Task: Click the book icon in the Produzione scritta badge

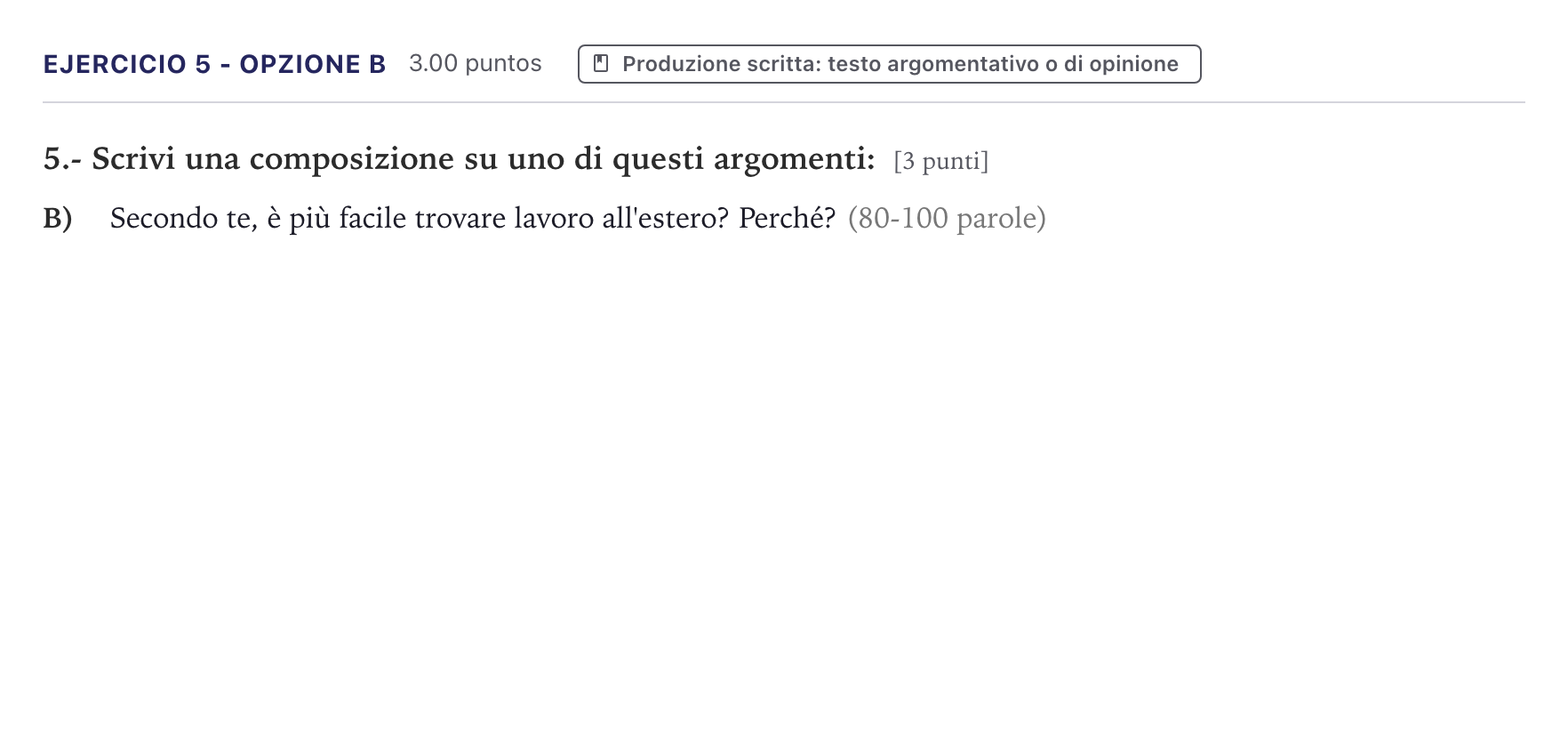Action: (601, 64)
